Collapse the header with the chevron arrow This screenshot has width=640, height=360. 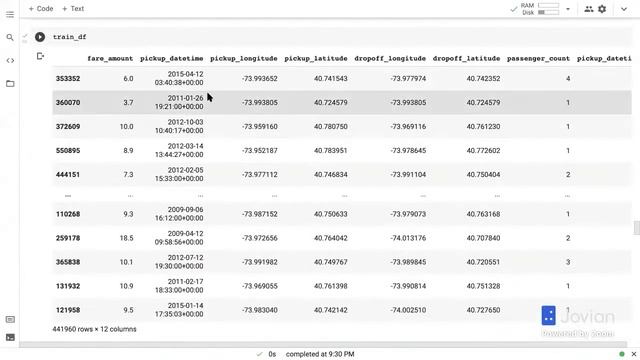(x=624, y=9)
